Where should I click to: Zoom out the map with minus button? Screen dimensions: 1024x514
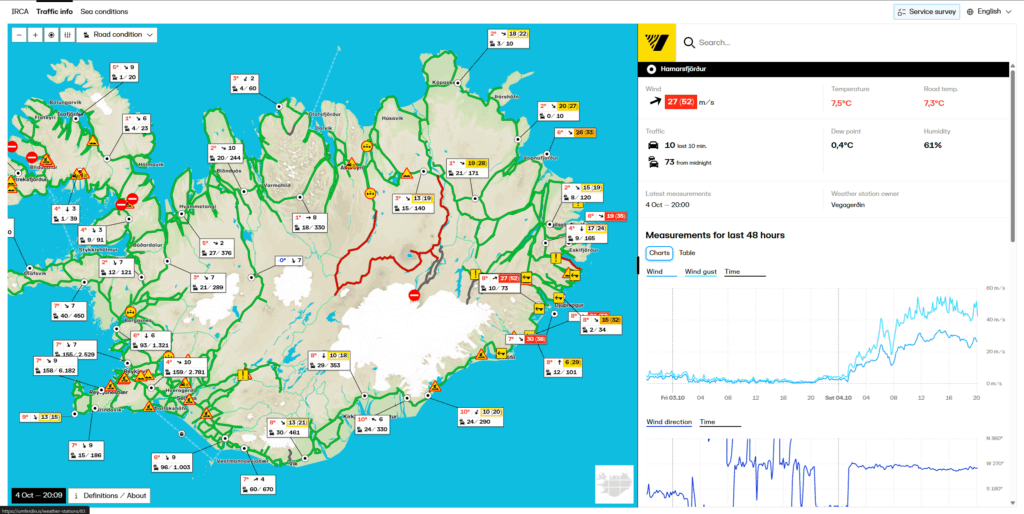pyautogui.click(x=20, y=34)
